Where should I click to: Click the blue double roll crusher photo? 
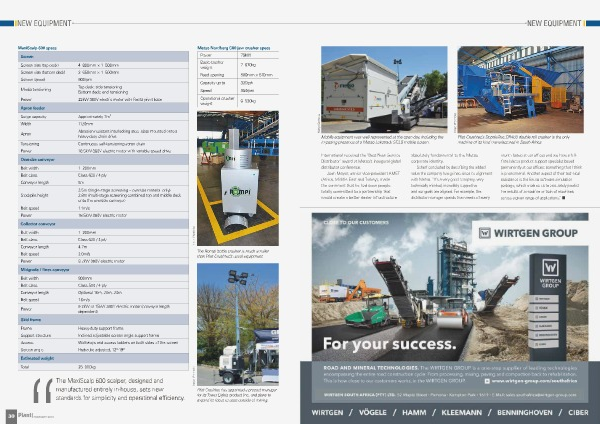(x=520, y=90)
